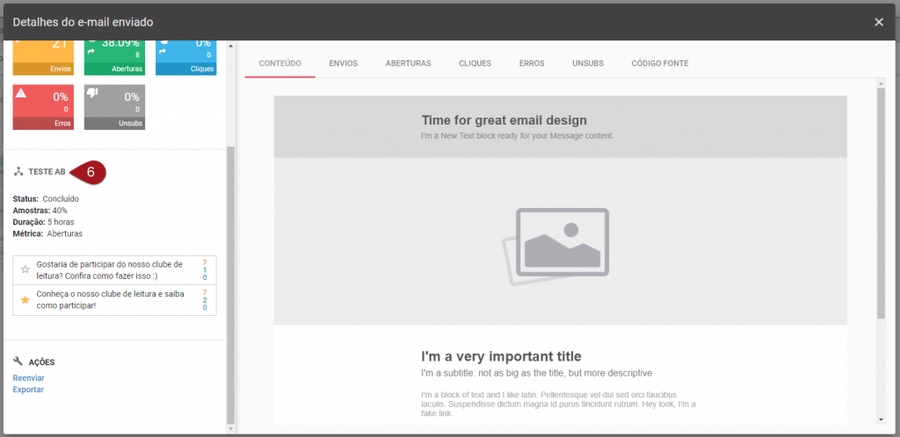Toggle the filled star on winning subject line

pos(25,299)
